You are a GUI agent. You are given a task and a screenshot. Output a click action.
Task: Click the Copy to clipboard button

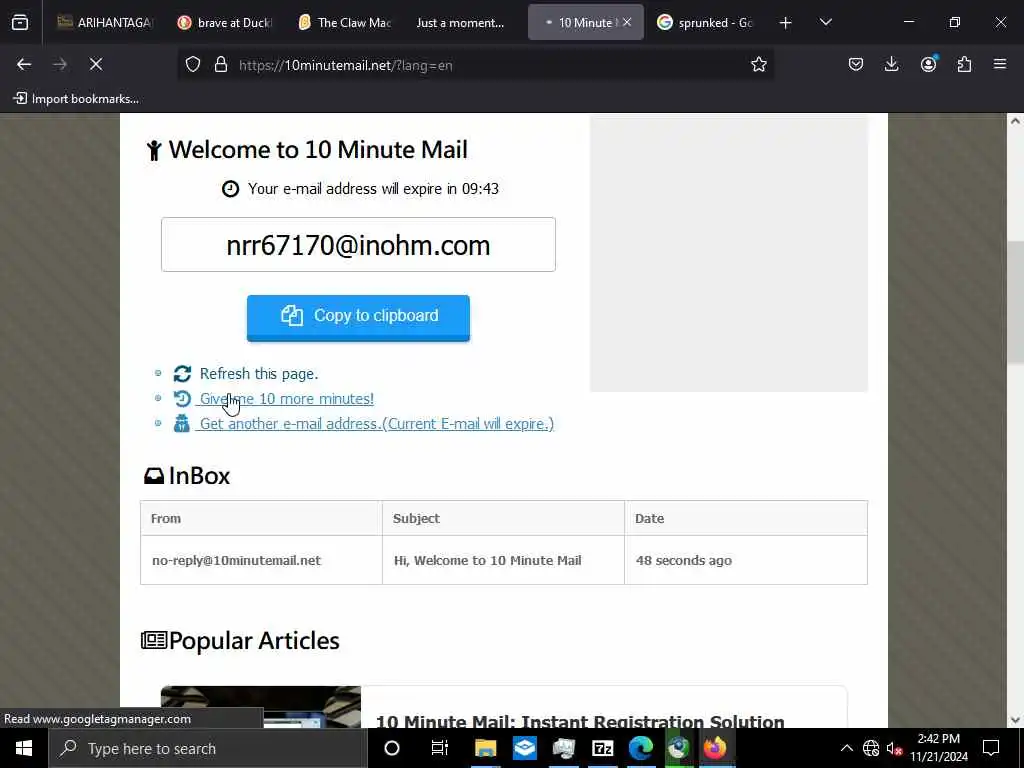(x=358, y=317)
